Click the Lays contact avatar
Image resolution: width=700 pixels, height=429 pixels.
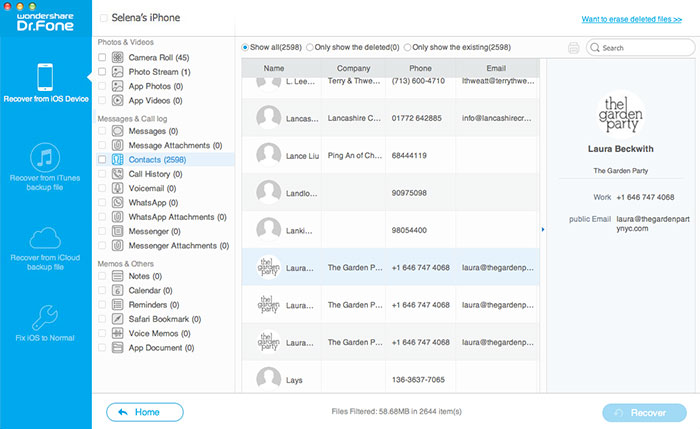(269, 379)
